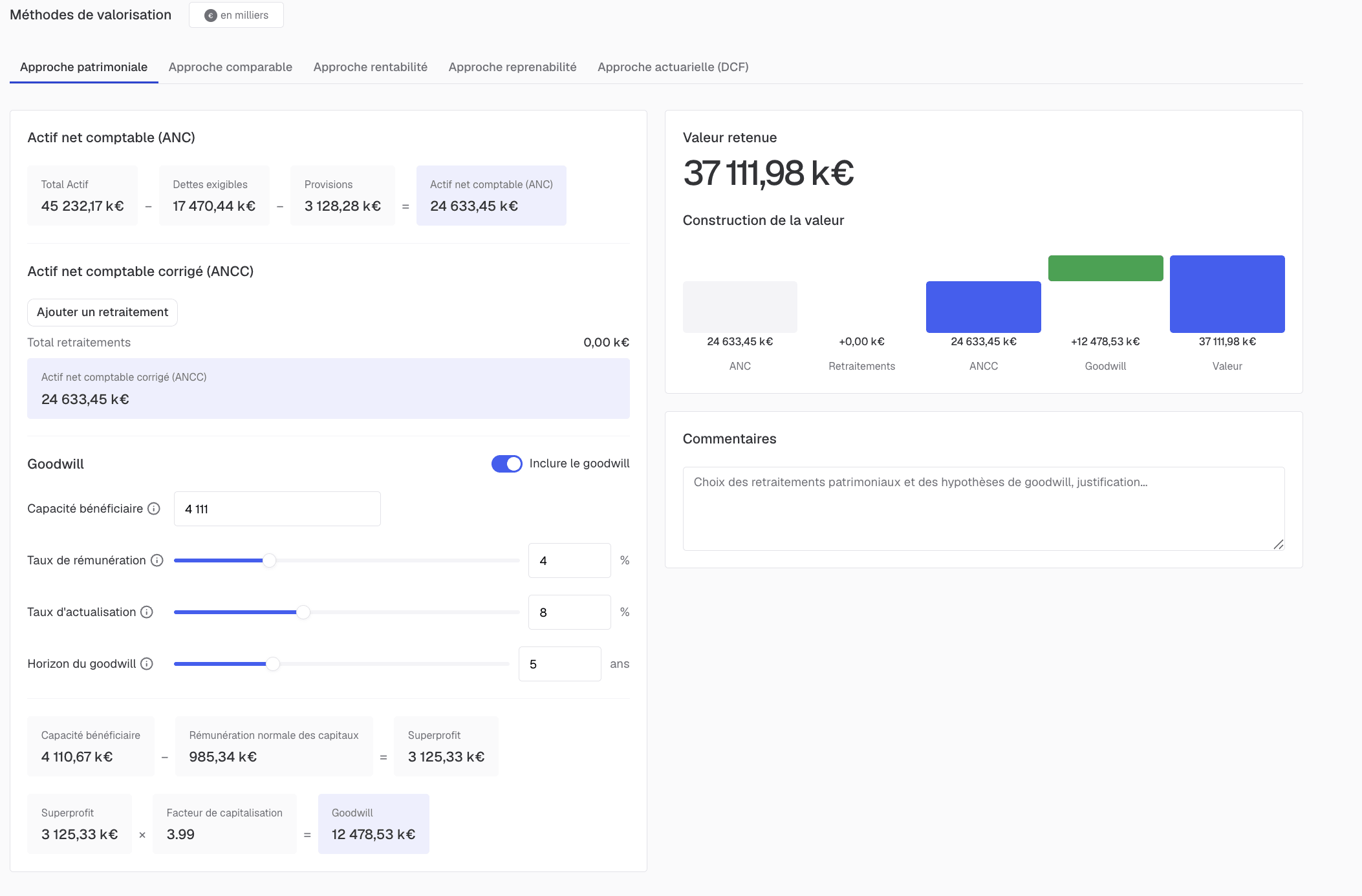Focus the Horizon du goodwill years input
Screen dimensions: 1362x896
(559, 664)
